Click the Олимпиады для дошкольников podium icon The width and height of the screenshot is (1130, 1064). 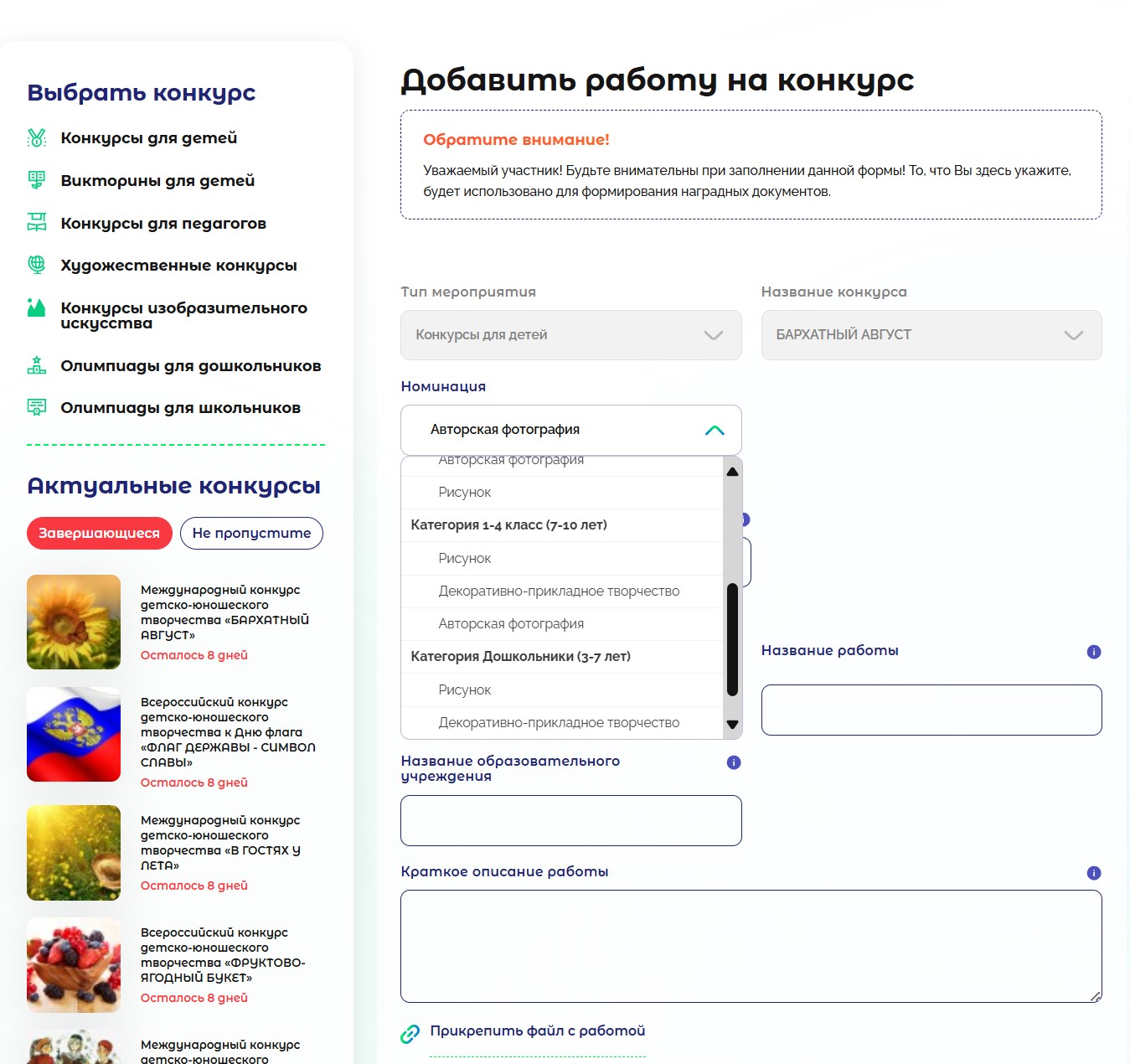point(36,365)
